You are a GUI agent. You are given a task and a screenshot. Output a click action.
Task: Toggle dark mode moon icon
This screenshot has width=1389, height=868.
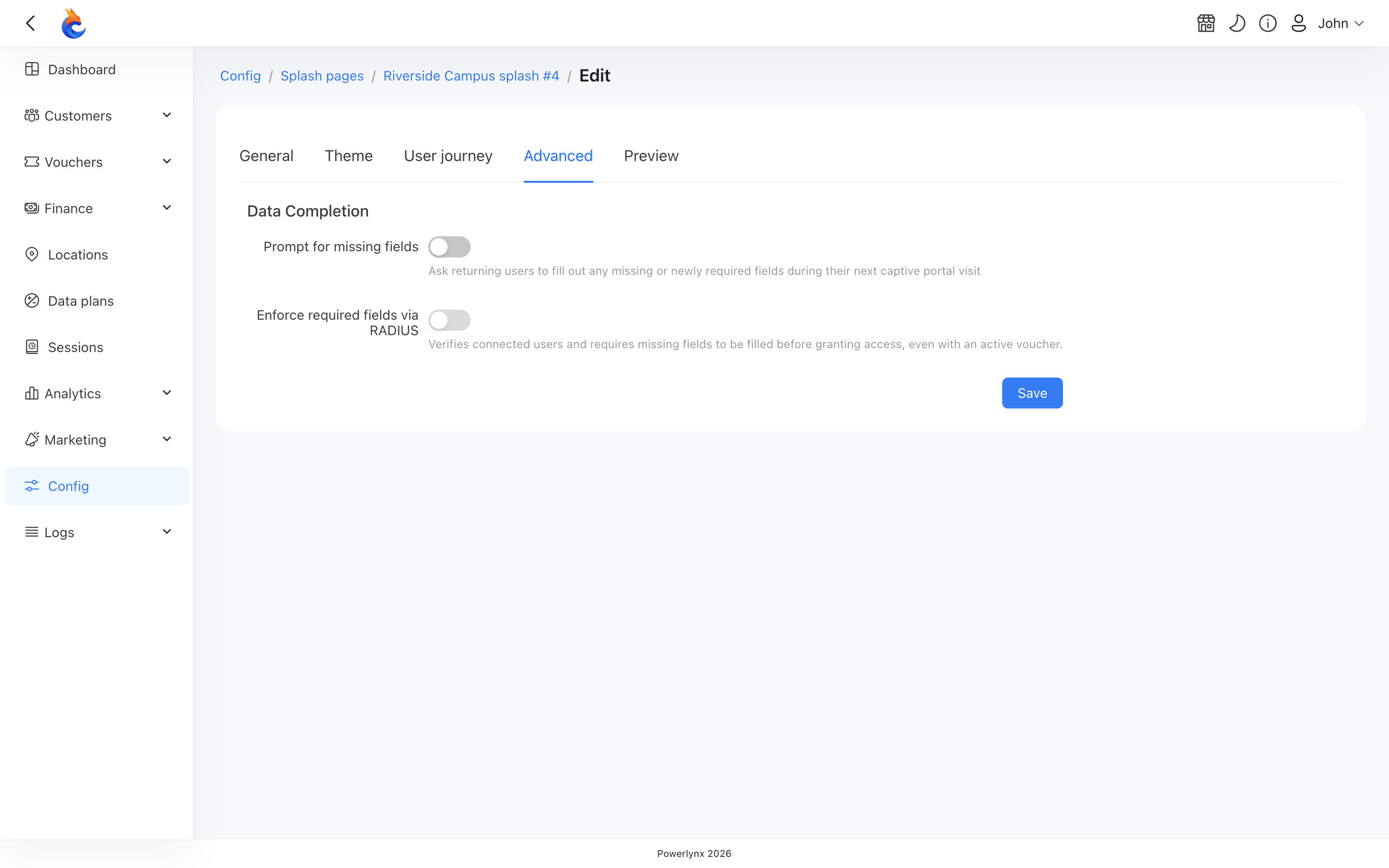(1237, 23)
